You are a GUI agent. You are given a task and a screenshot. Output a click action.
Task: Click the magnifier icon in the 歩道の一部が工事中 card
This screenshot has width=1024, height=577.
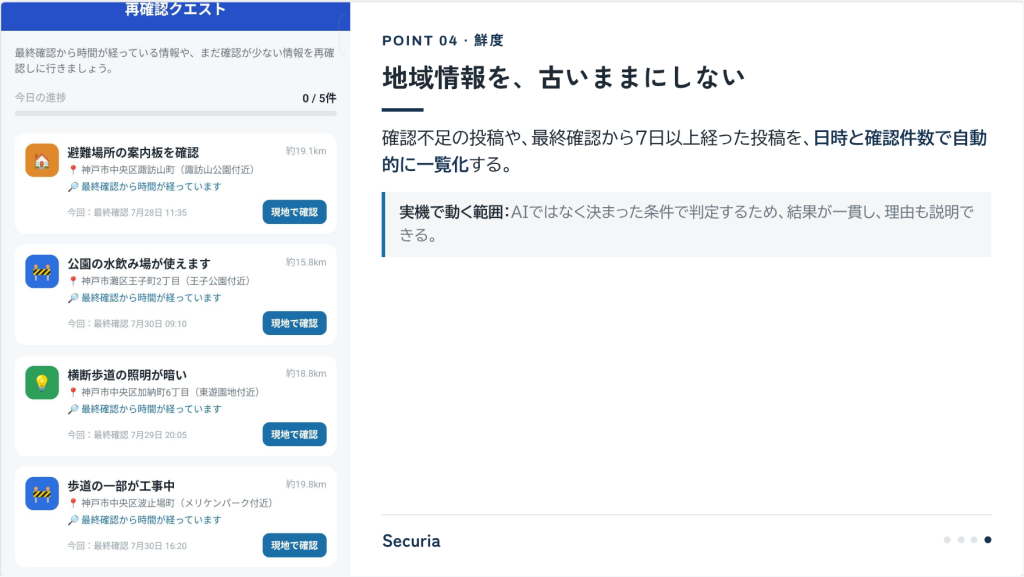coord(73,520)
